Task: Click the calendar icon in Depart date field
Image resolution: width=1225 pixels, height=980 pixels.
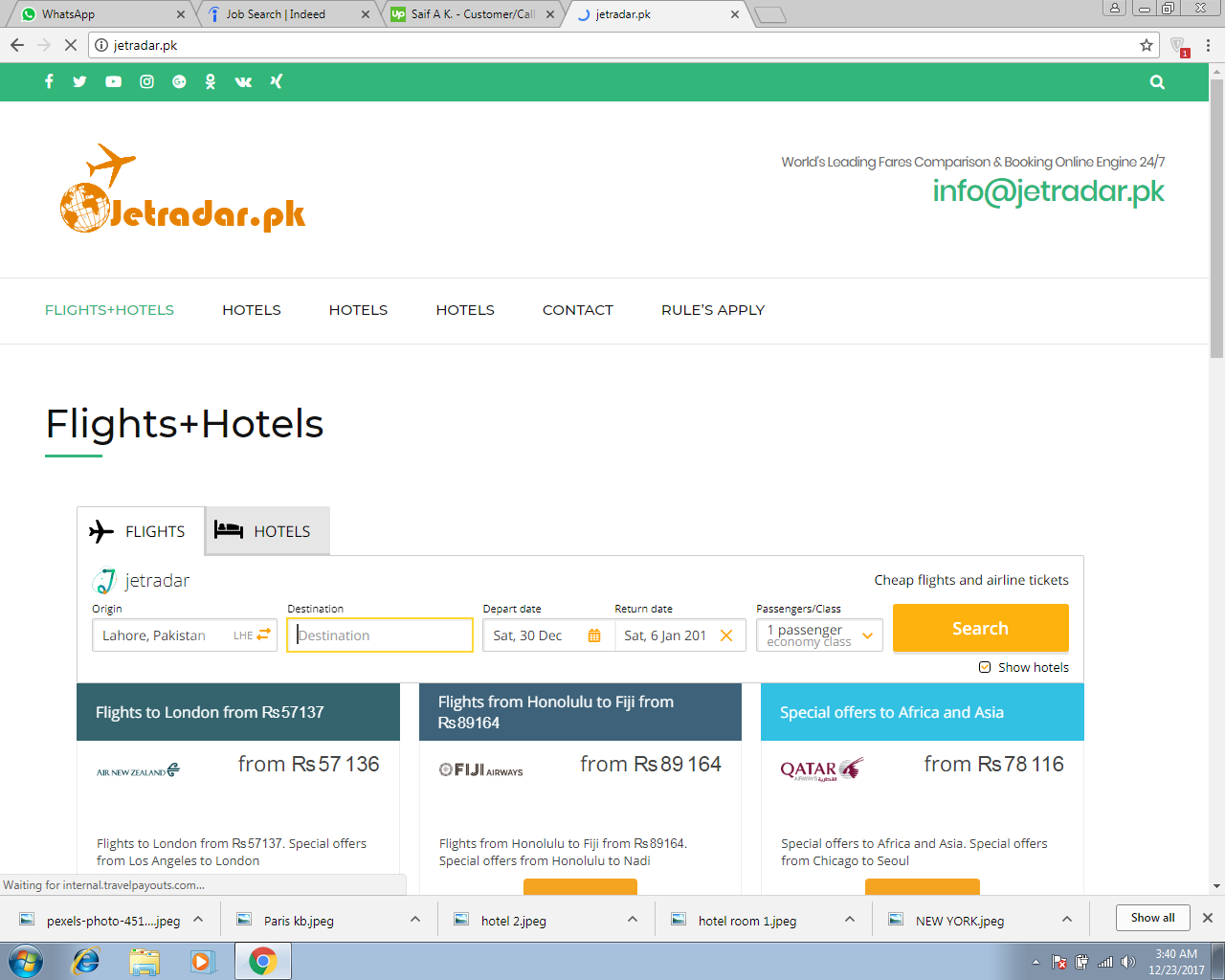Action: pyautogui.click(x=596, y=635)
